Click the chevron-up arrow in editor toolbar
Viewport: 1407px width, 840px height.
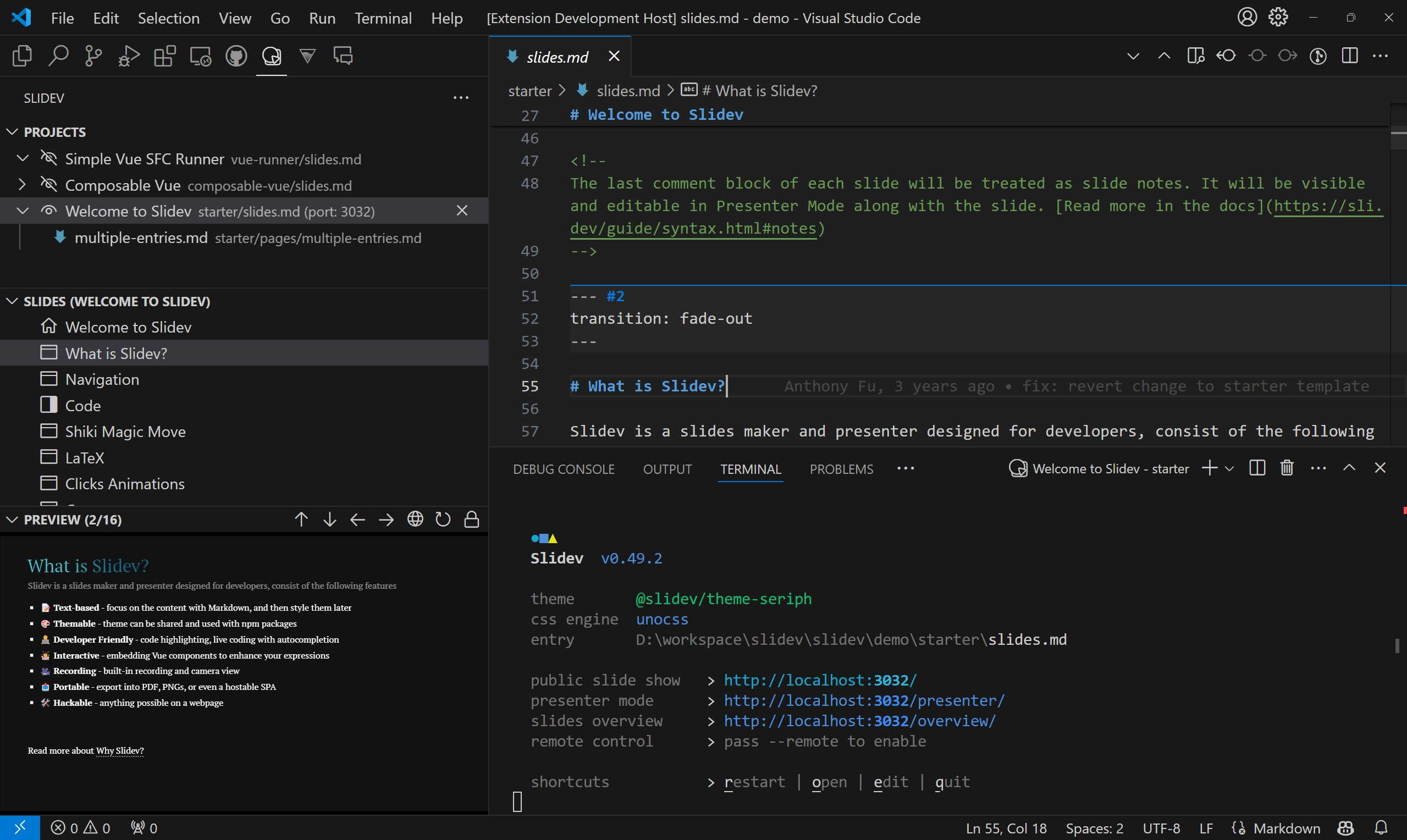pos(1164,56)
